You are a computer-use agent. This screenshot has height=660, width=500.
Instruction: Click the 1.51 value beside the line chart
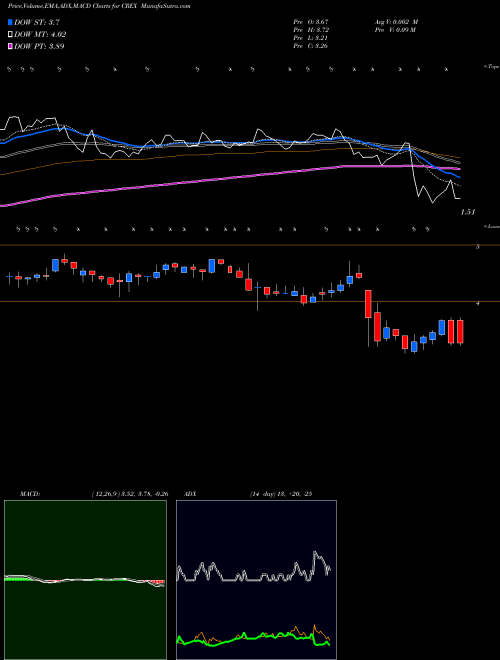click(x=468, y=212)
